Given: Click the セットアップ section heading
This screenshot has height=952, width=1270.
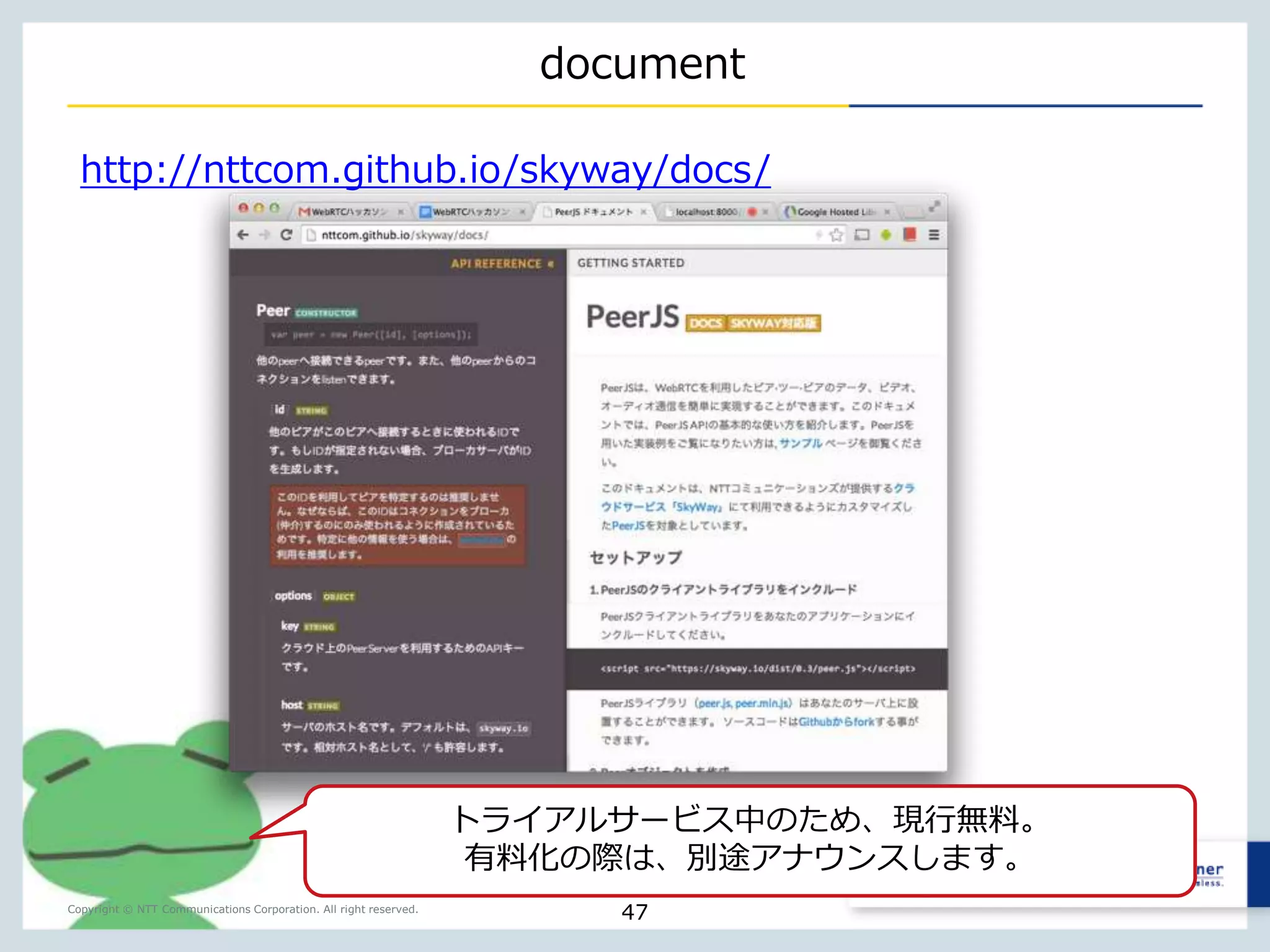Looking at the screenshot, I should (635, 558).
